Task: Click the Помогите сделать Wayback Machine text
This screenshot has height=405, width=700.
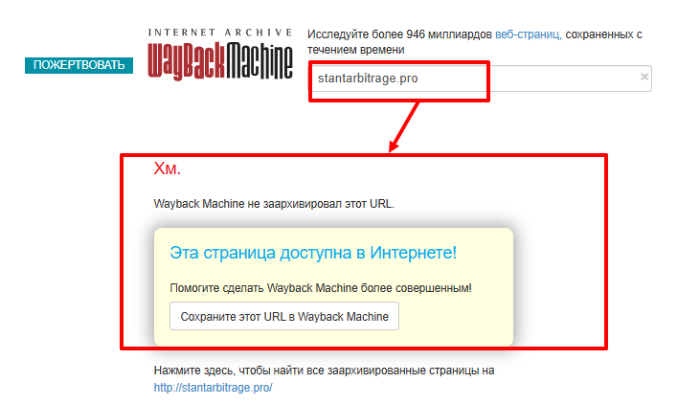Action: [320, 288]
